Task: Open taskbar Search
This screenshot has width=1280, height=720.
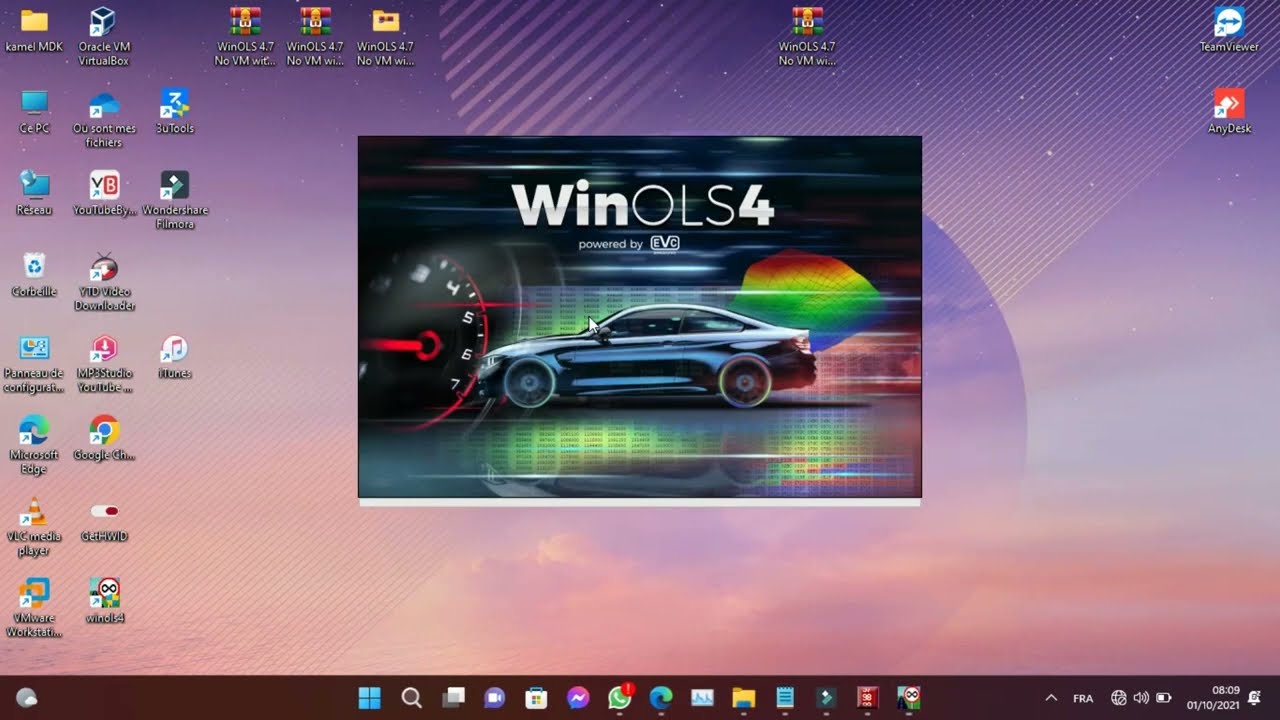Action: (x=411, y=698)
